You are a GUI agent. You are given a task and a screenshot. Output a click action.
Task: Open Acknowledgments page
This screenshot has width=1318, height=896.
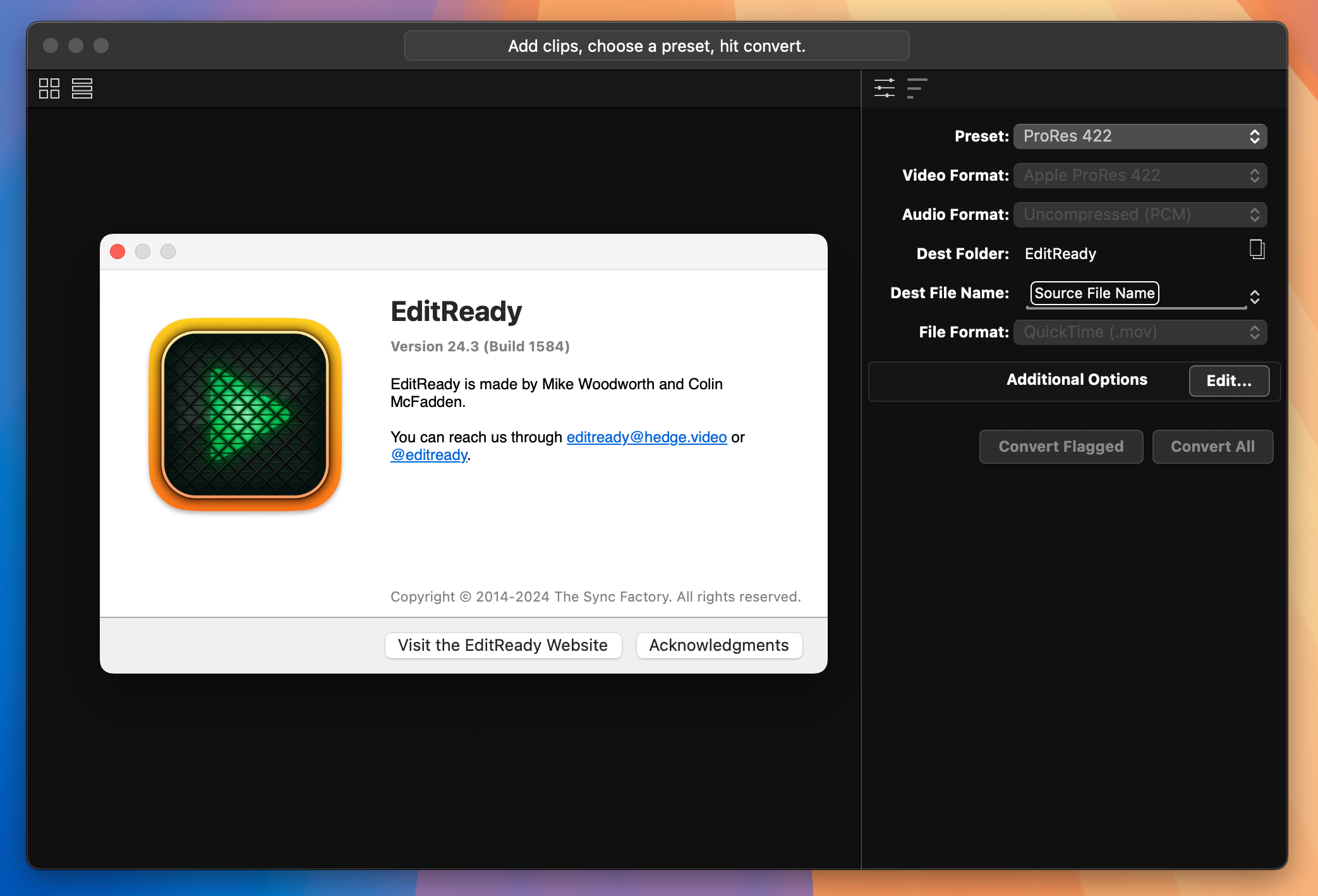pyautogui.click(x=718, y=645)
